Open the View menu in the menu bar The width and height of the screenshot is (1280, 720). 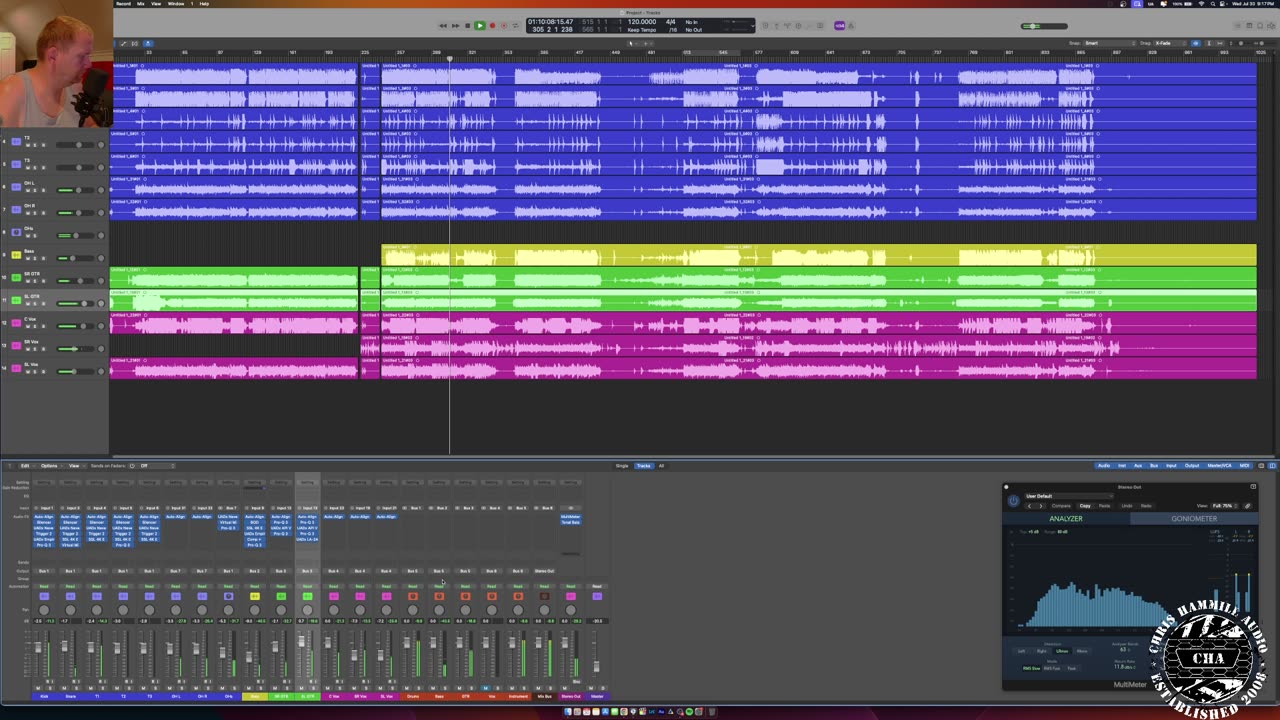pos(156,3)
